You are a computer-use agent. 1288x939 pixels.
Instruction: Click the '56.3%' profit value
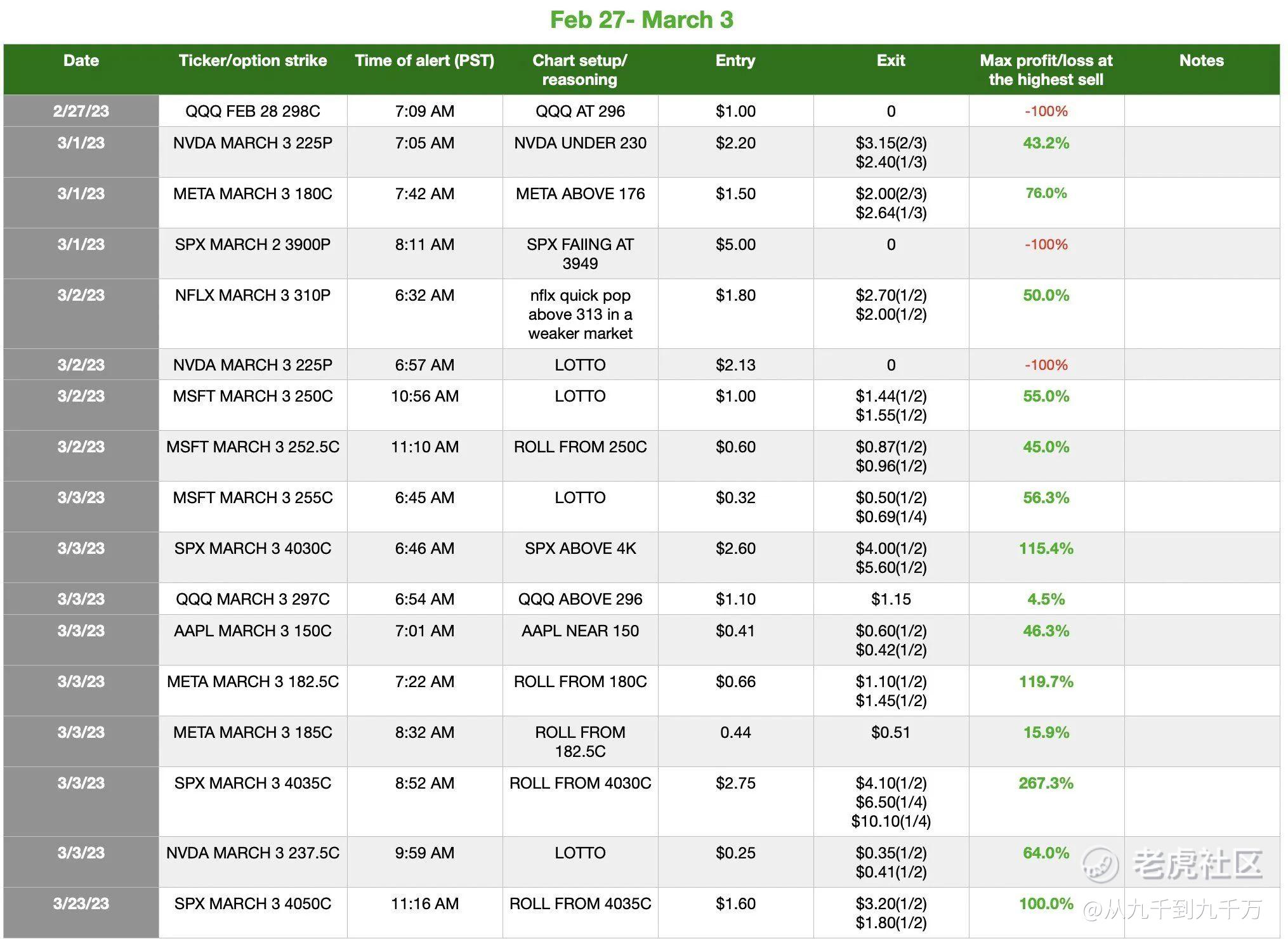1046,498
